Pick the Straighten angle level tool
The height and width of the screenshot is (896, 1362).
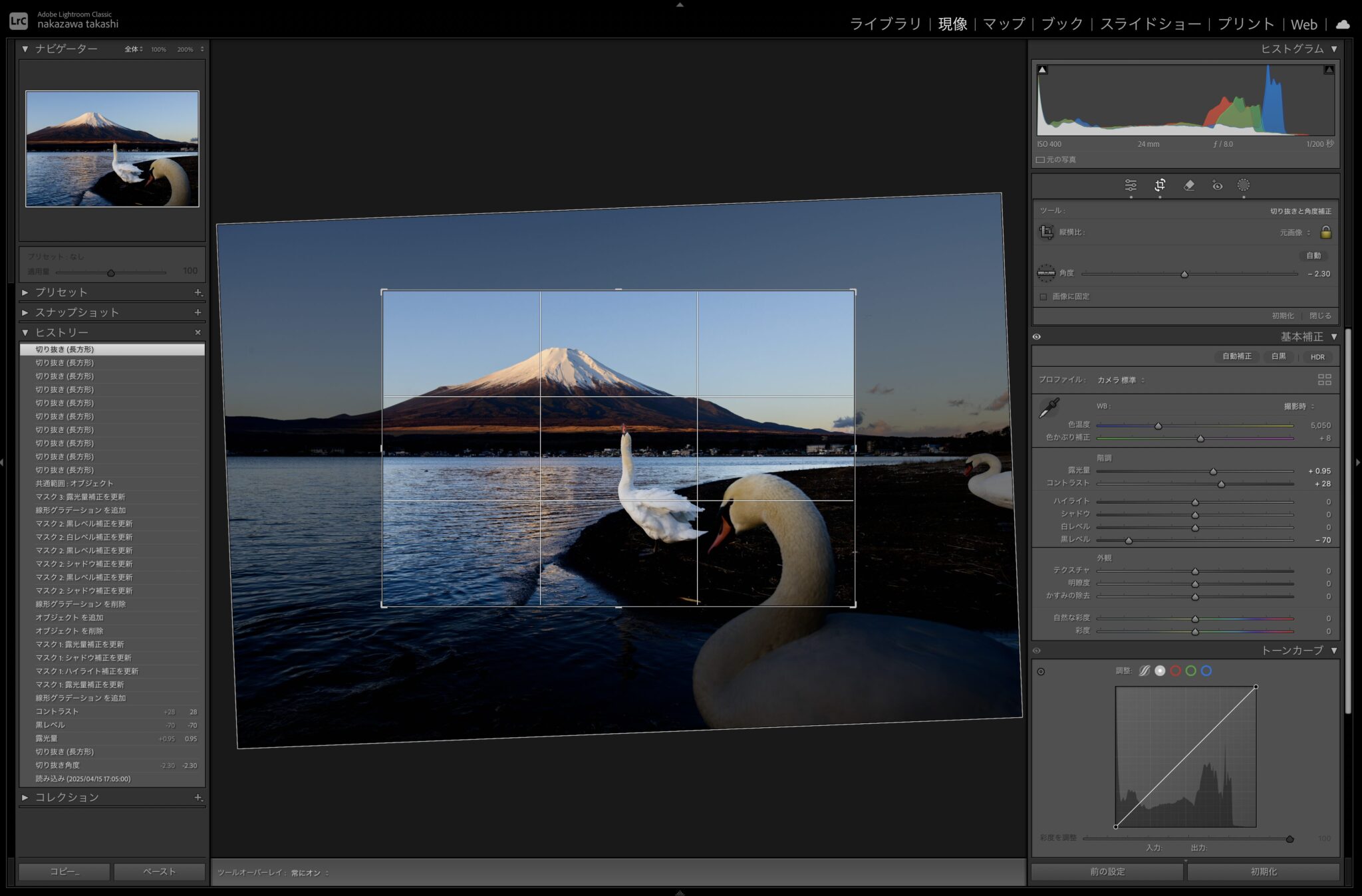(1046, 273)
